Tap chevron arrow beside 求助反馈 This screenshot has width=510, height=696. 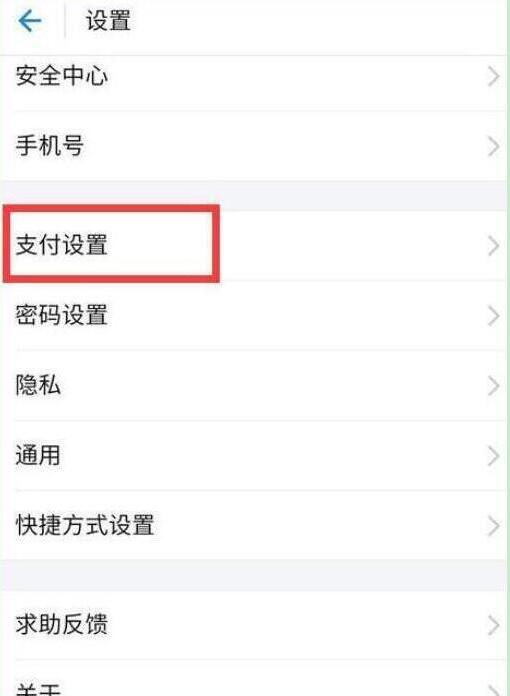(493, 625)
